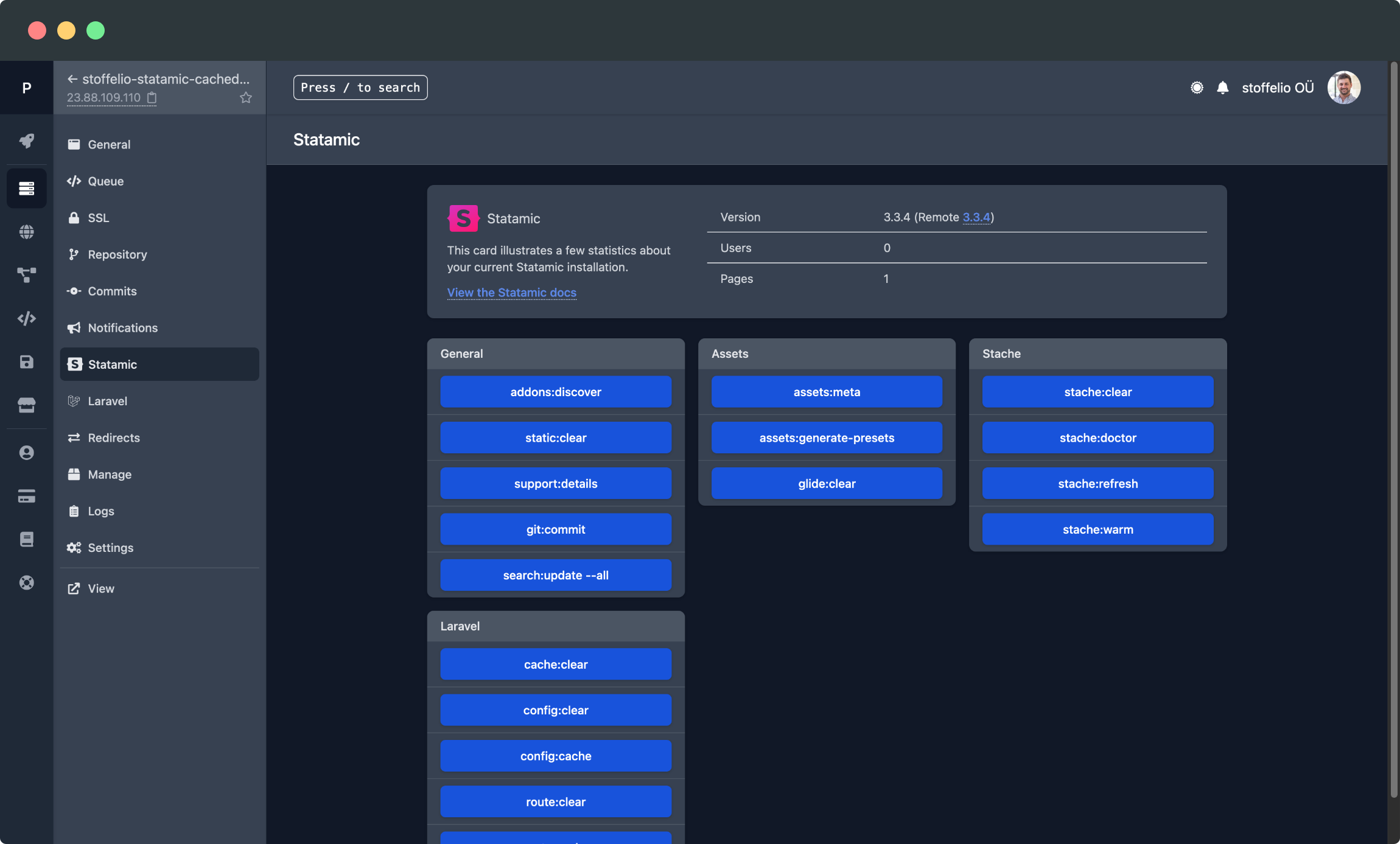
Task: Click the credit card billing icon
Action: [26, 496]
